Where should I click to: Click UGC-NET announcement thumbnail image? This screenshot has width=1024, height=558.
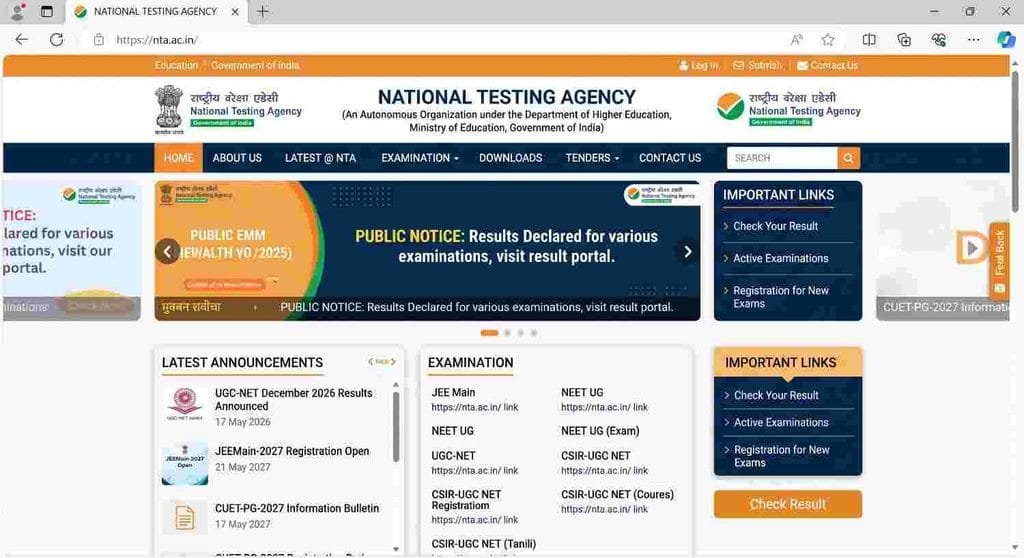[185, 404]
